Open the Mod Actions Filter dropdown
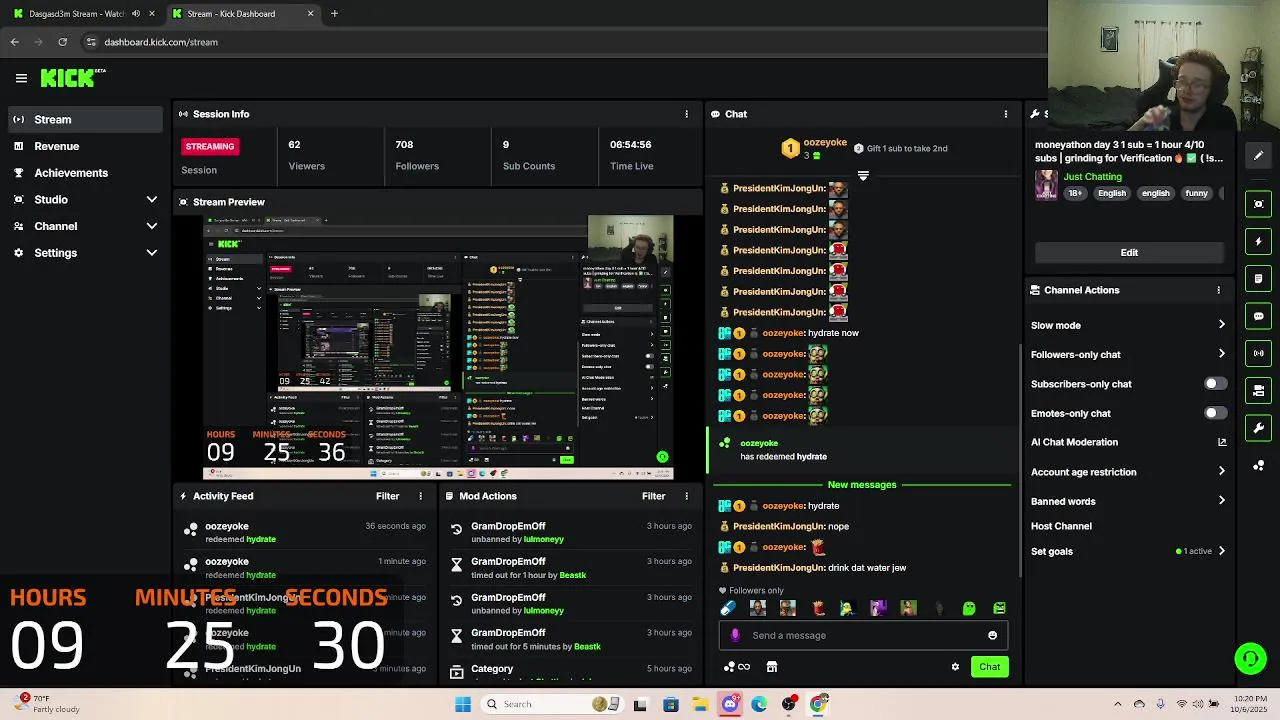Image resolution: width=1280 pixels, height=720 pixels. pos(653,496)
